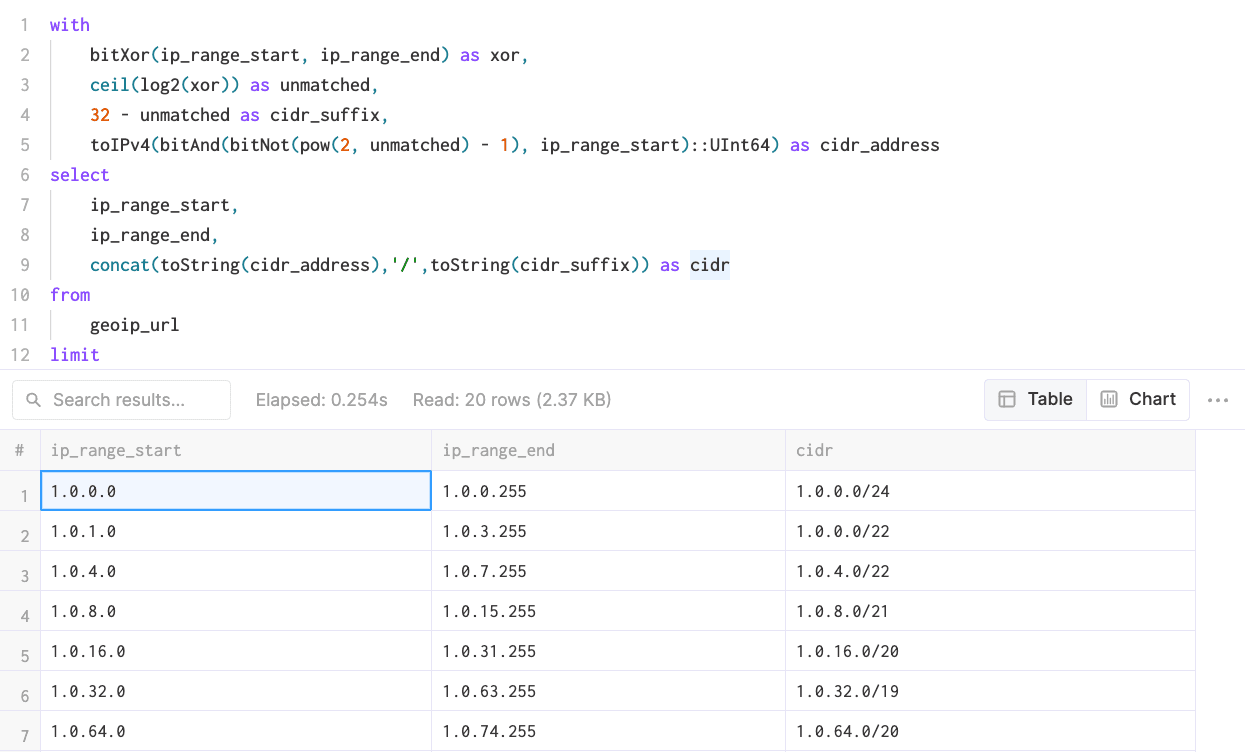Click the ip_range_end column header

tap(498, 450)
